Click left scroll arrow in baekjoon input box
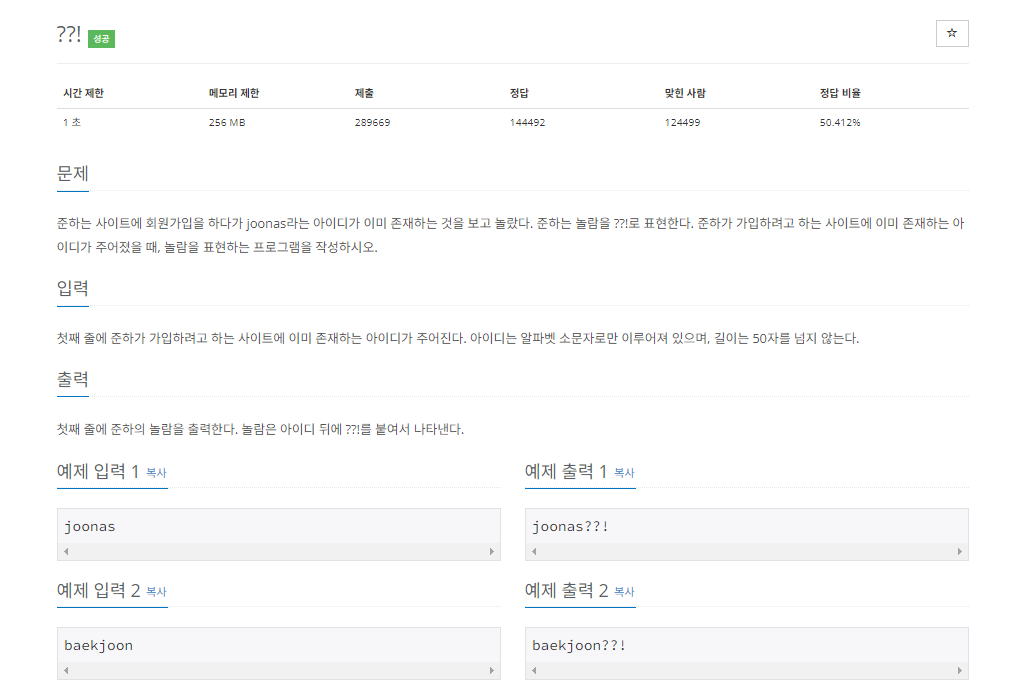 [66, 670]
